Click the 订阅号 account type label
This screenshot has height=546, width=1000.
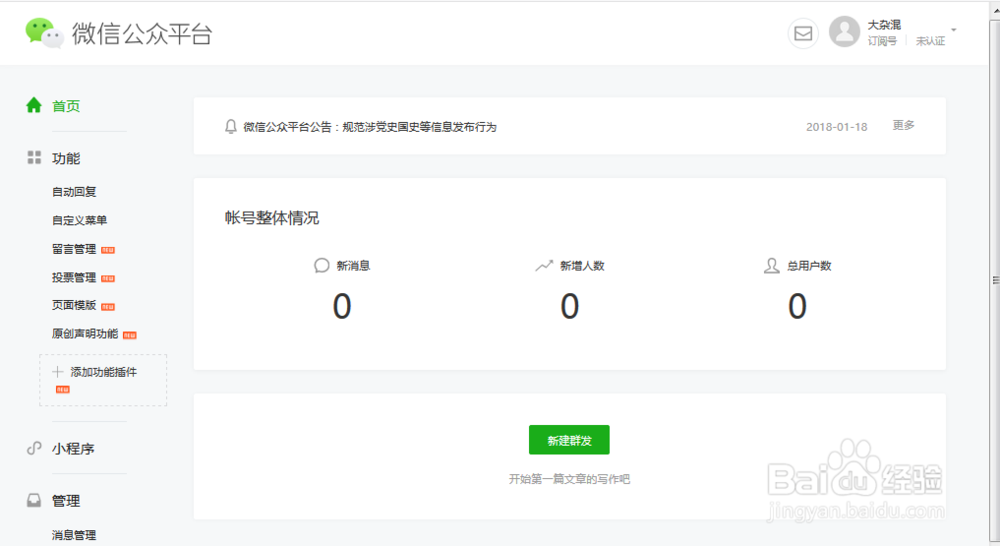882,41
